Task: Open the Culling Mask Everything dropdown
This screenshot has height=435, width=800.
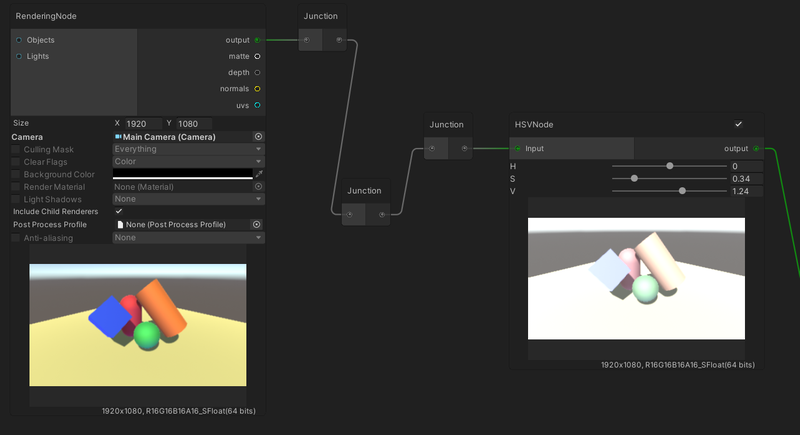Action: [187, 149]
